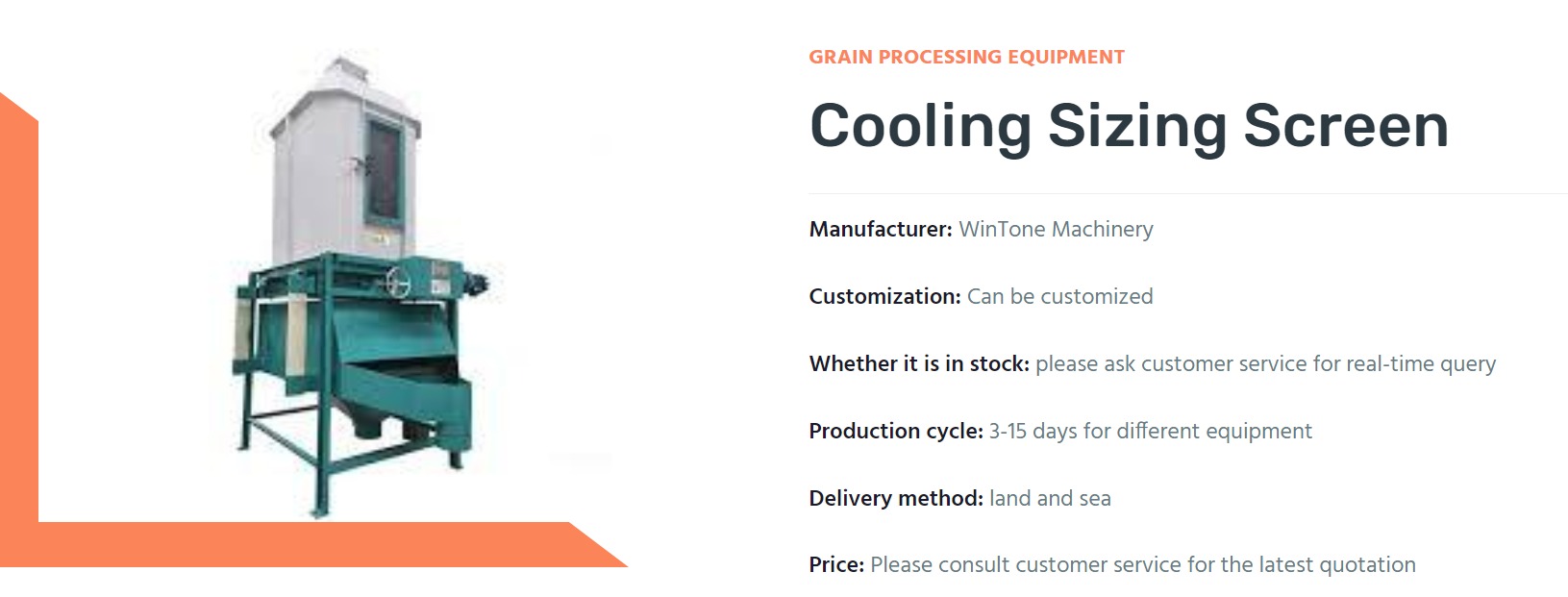Click the WinTone Machinery manufacturer name
Viewport: 1568px width, 597px height.
coord(1056,230)
